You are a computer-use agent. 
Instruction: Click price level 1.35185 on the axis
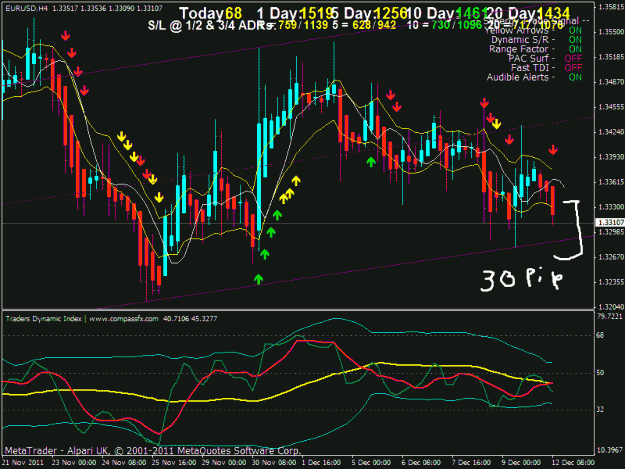click(x=611, y=57)
